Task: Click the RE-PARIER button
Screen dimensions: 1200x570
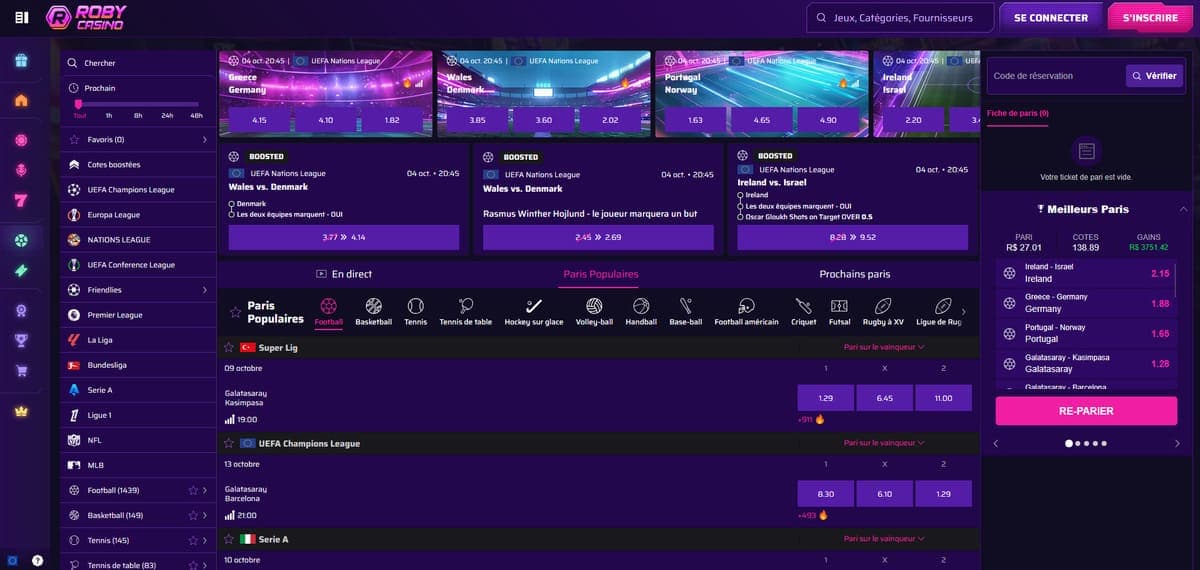Action: 1086,411
